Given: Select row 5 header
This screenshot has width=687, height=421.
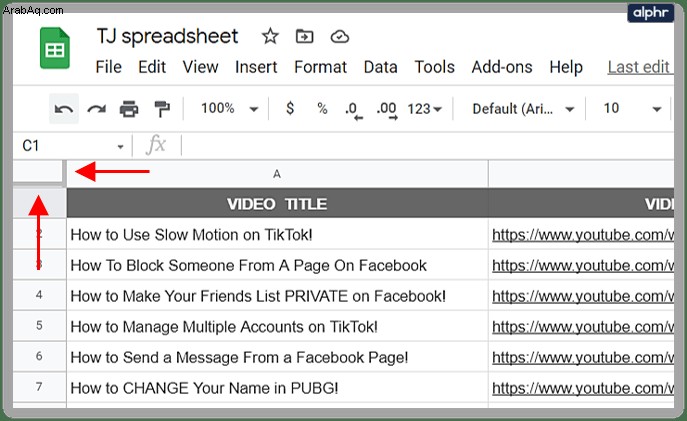Looking at the screenshot, I should (x=39, y=326).
